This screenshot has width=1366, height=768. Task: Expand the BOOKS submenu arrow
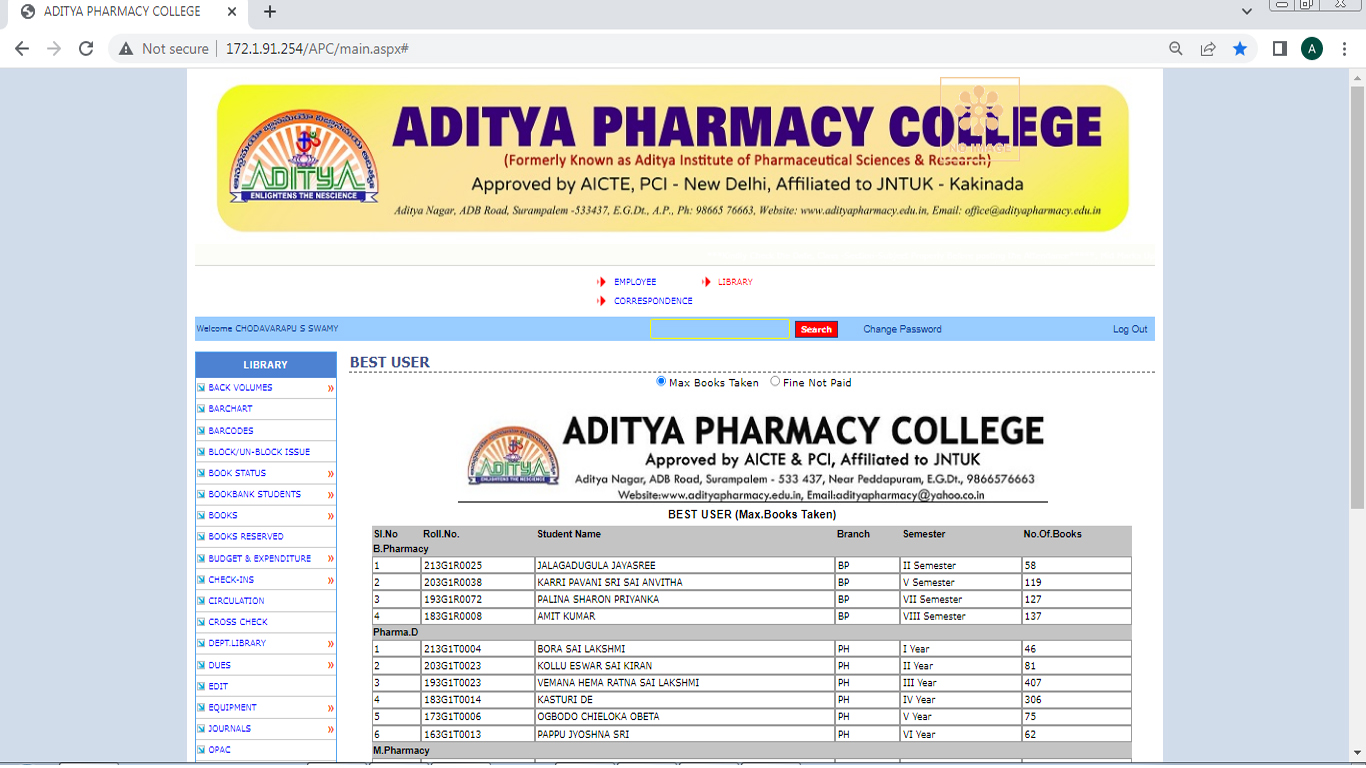click(x=330, y=516)
